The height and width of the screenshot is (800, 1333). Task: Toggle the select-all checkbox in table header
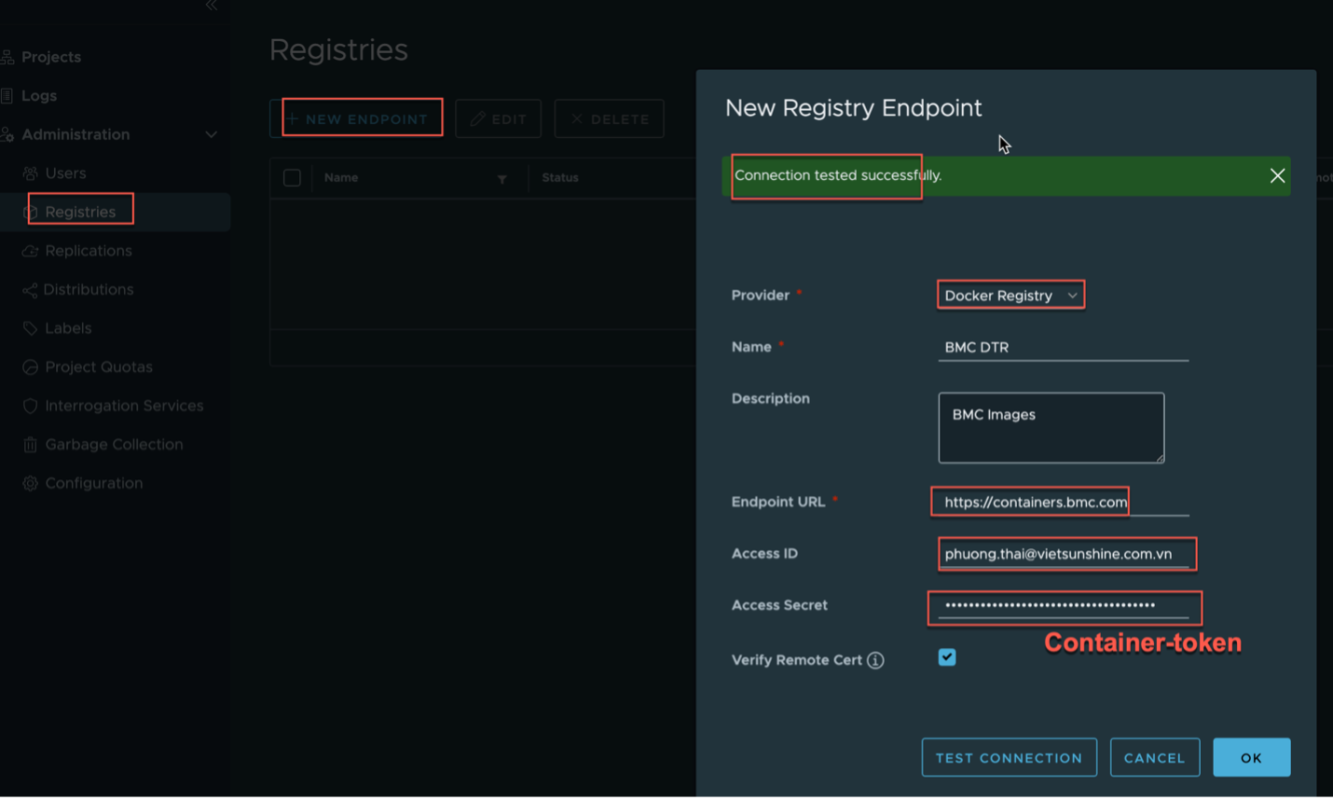click(292, 178)
